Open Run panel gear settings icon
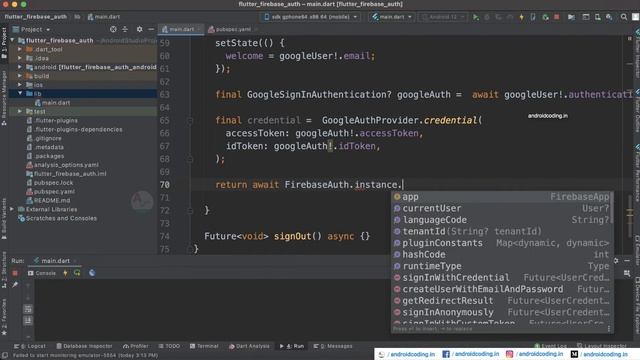 616,260
